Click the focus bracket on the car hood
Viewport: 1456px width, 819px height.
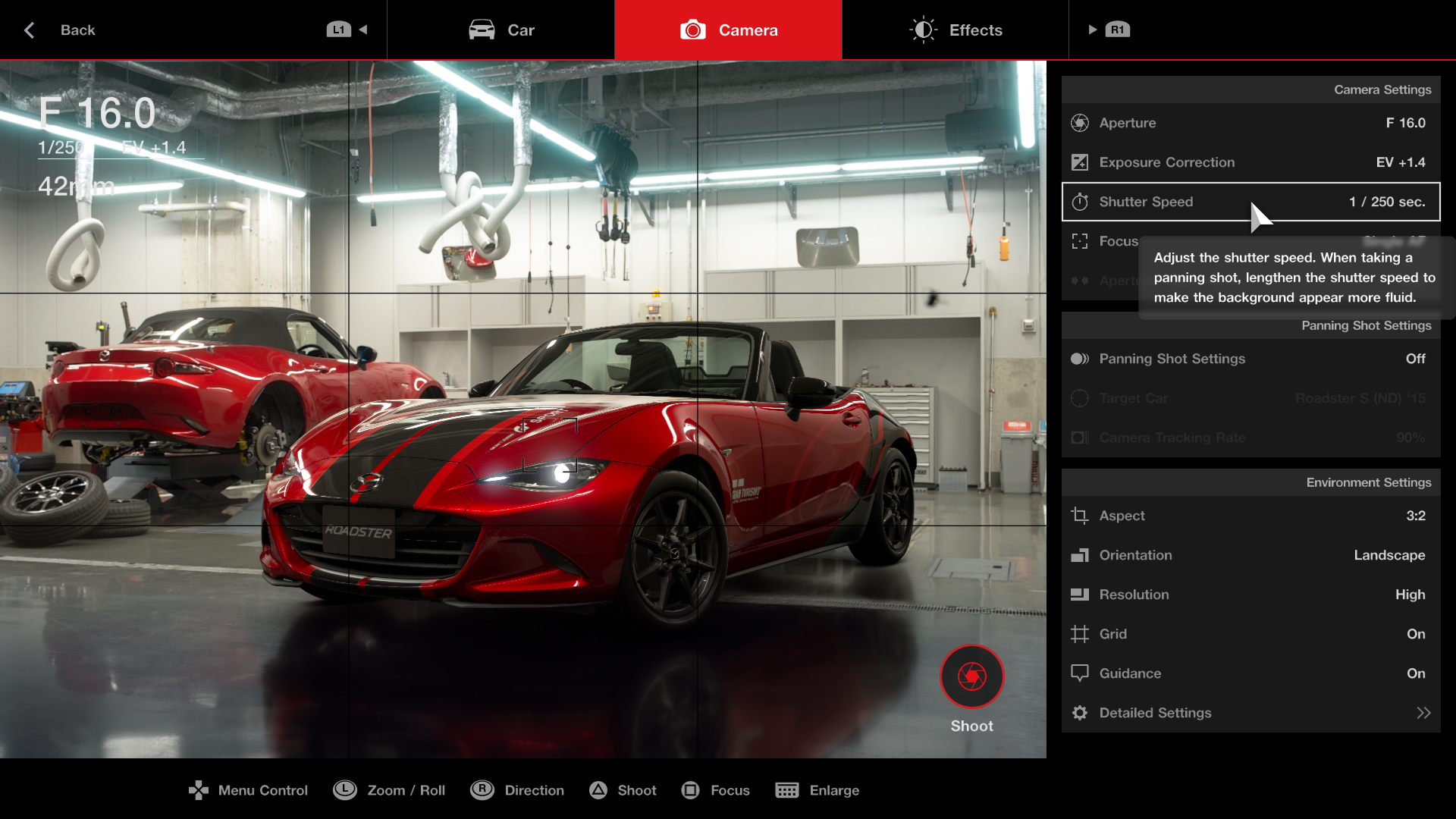550,444
